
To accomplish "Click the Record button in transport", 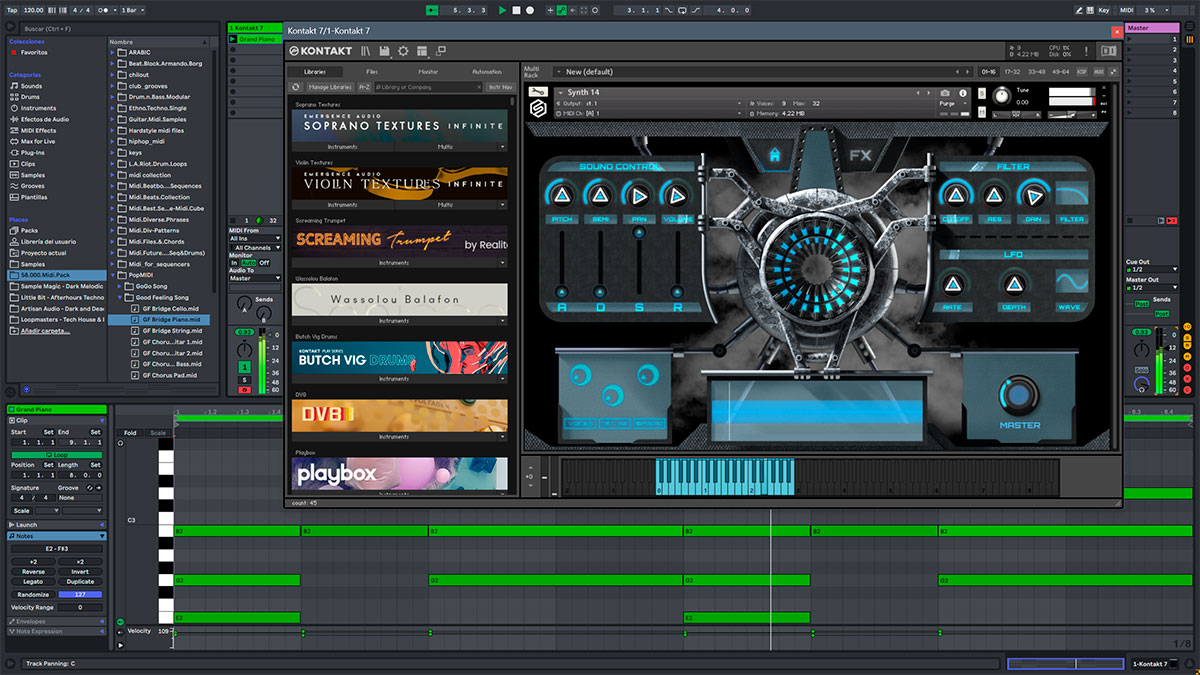I will tap(530, 9).
